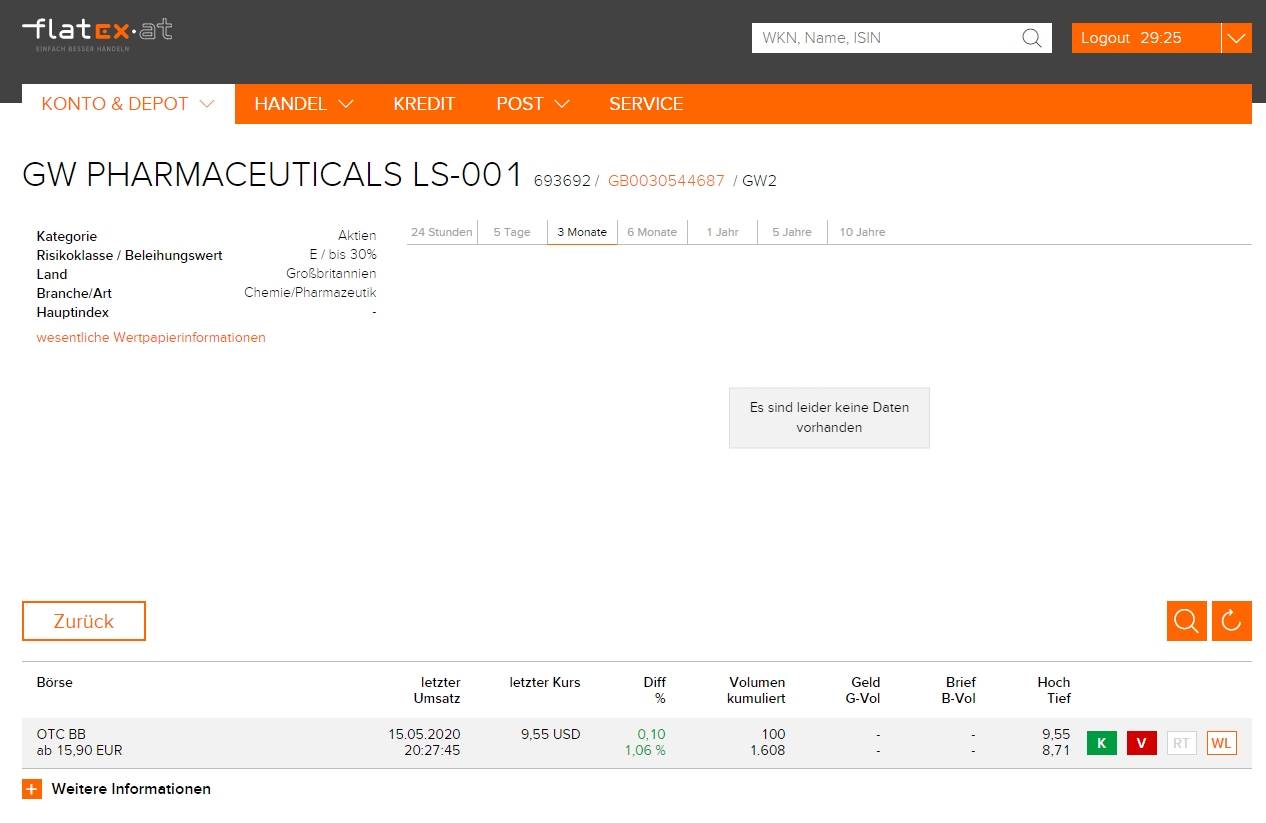Open the wesentliche Wertpapierinformationen link
Image resolution: width=1266 pixels, height=823 pixels.
click(x=151, y=338)
